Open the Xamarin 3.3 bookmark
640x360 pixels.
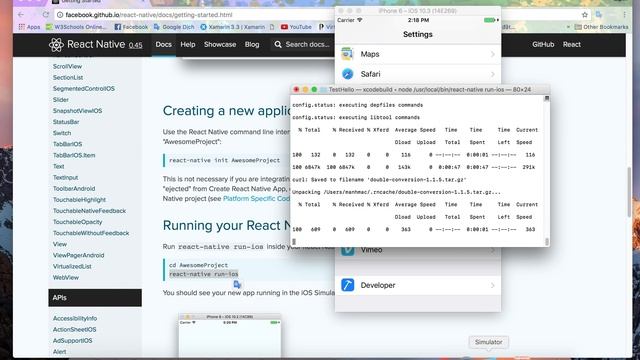point(233,27)
